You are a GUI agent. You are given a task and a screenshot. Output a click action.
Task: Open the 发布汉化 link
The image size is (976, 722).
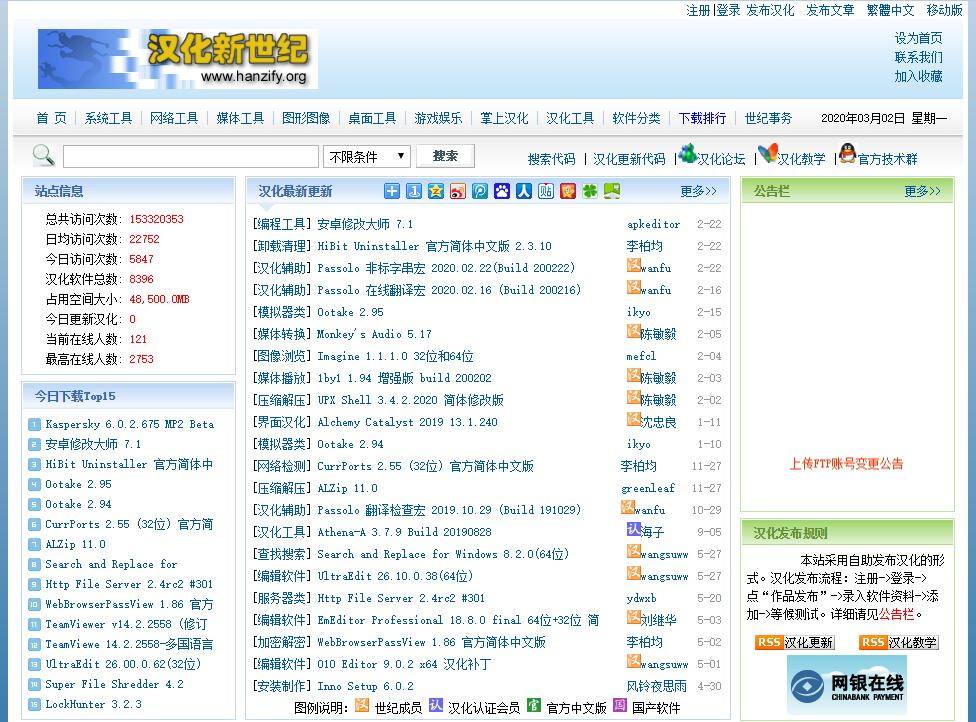pos(770,11)
